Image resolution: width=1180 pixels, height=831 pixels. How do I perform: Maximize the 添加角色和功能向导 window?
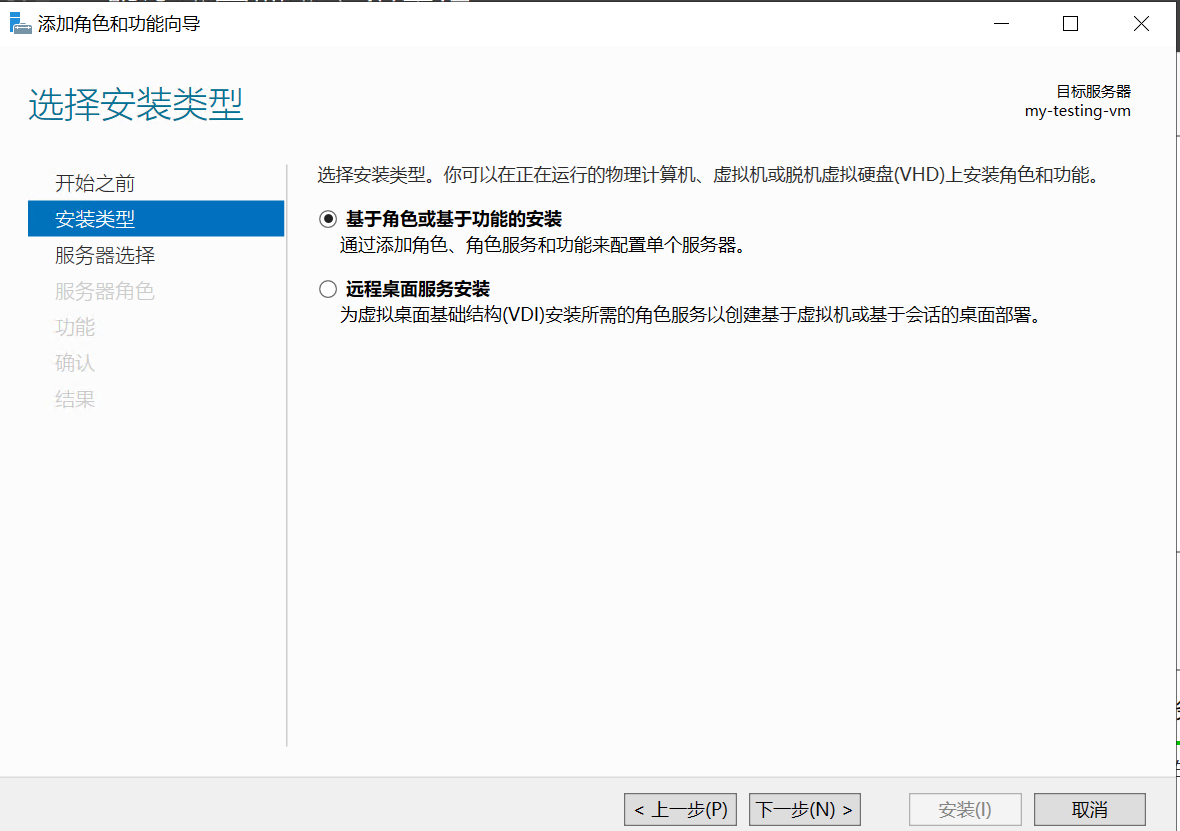(1070, 23)
